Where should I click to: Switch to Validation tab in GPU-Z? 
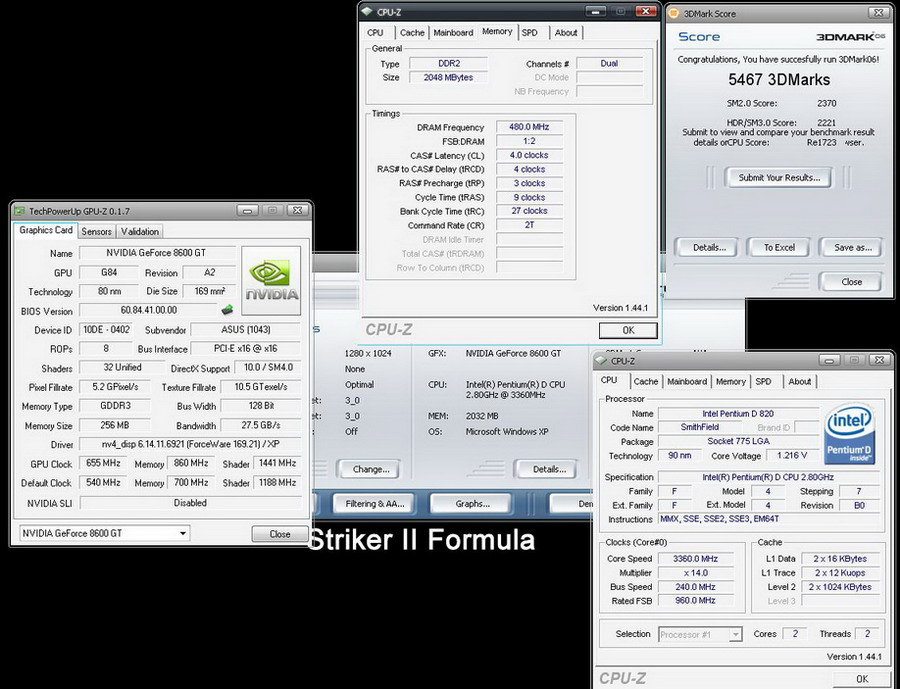(x=139, y=231)
